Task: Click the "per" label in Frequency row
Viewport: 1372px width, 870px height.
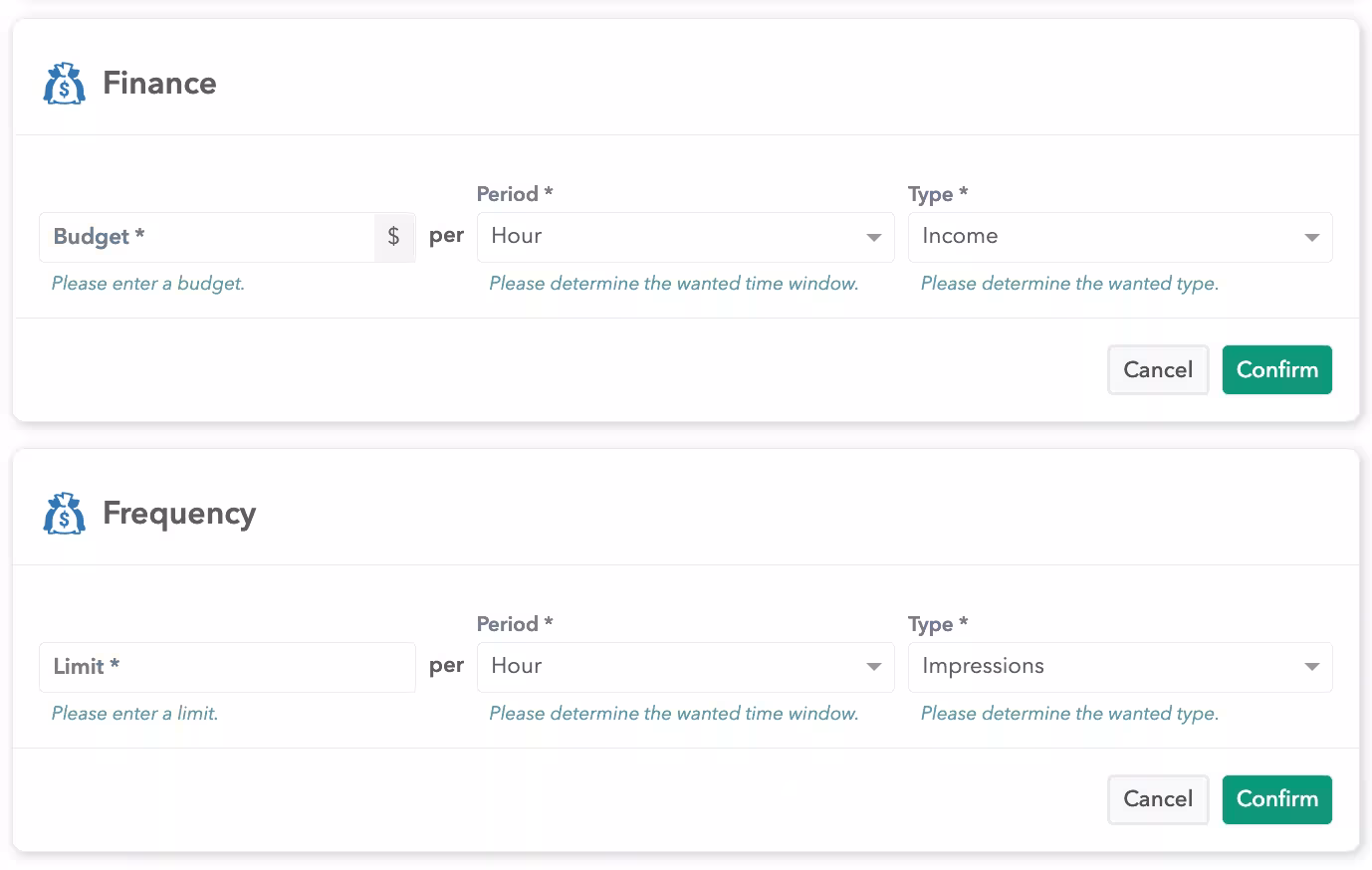Action: click(446, 666)
